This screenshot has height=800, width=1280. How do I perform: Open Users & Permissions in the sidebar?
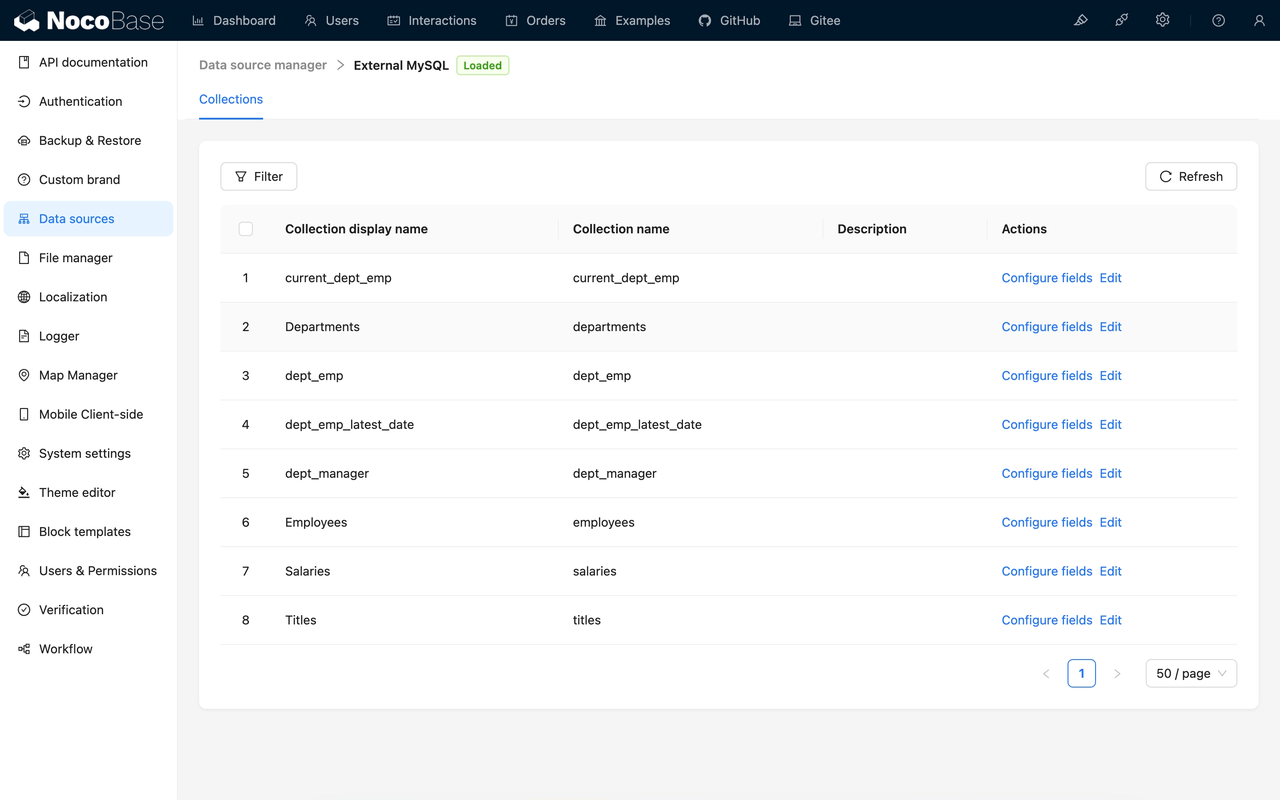[88, 571]
